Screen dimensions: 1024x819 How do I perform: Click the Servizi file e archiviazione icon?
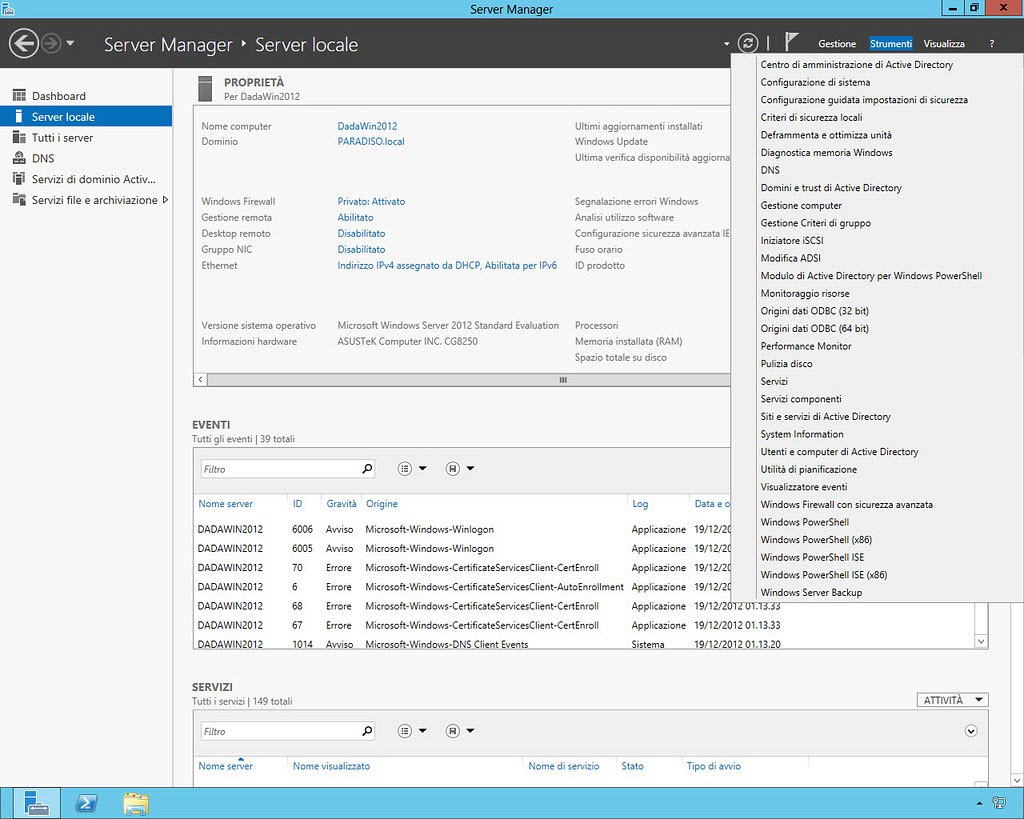click(19, 200)
